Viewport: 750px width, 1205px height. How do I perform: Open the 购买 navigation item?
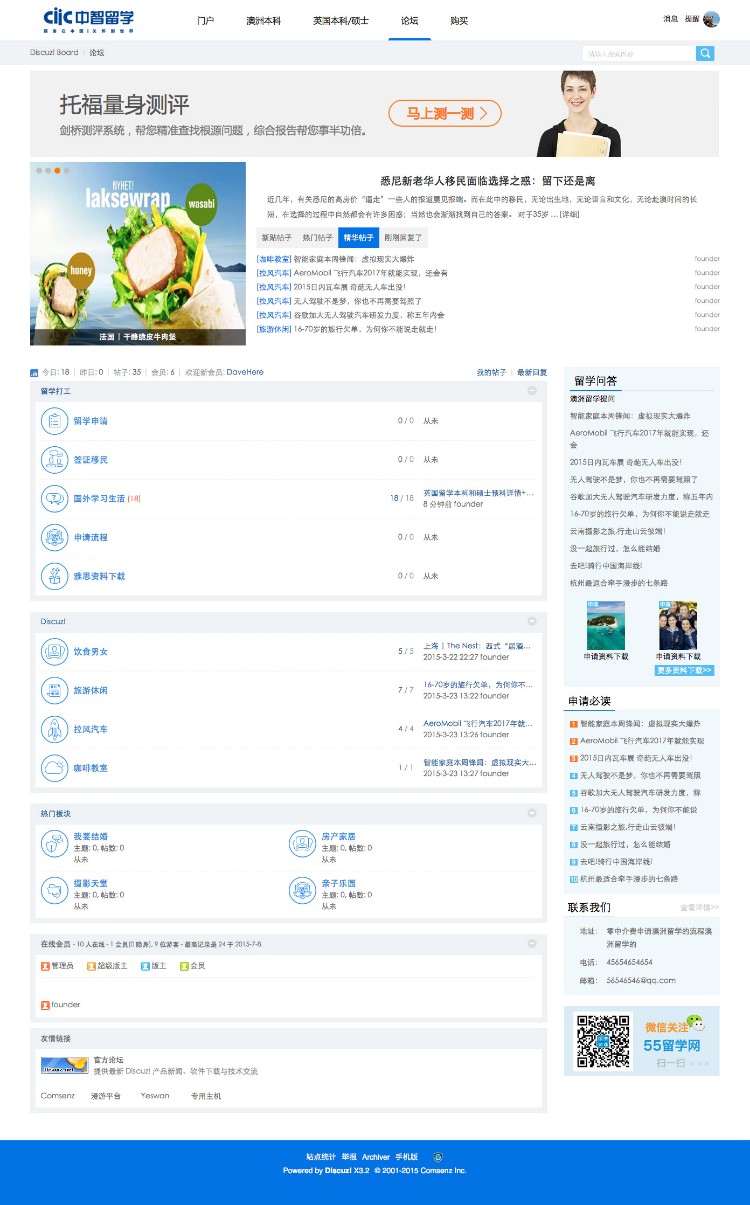tap(459, 20)
